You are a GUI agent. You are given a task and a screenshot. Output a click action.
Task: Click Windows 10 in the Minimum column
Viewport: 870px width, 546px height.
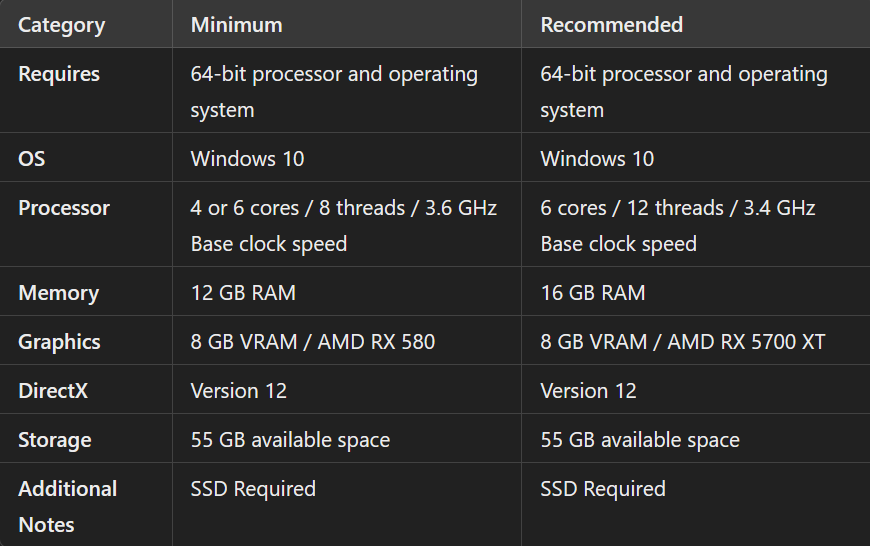click(247, 159)
